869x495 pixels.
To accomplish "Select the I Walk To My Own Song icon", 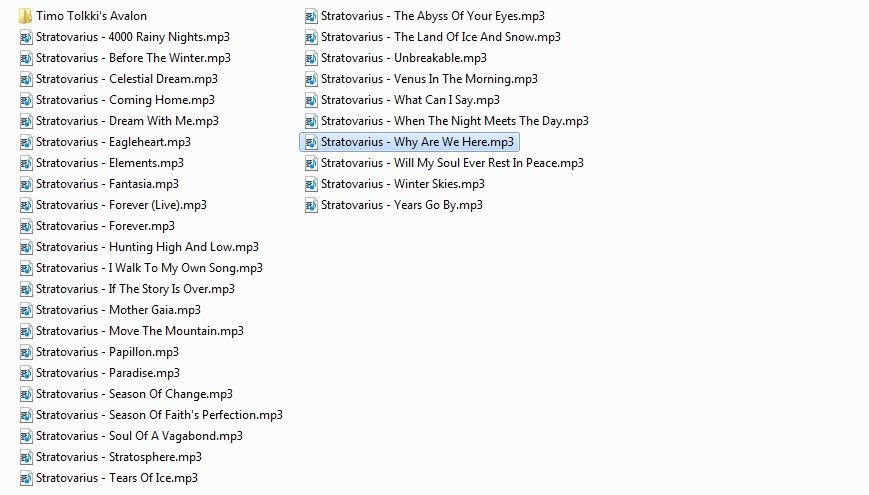I will (x=26, y=269).
